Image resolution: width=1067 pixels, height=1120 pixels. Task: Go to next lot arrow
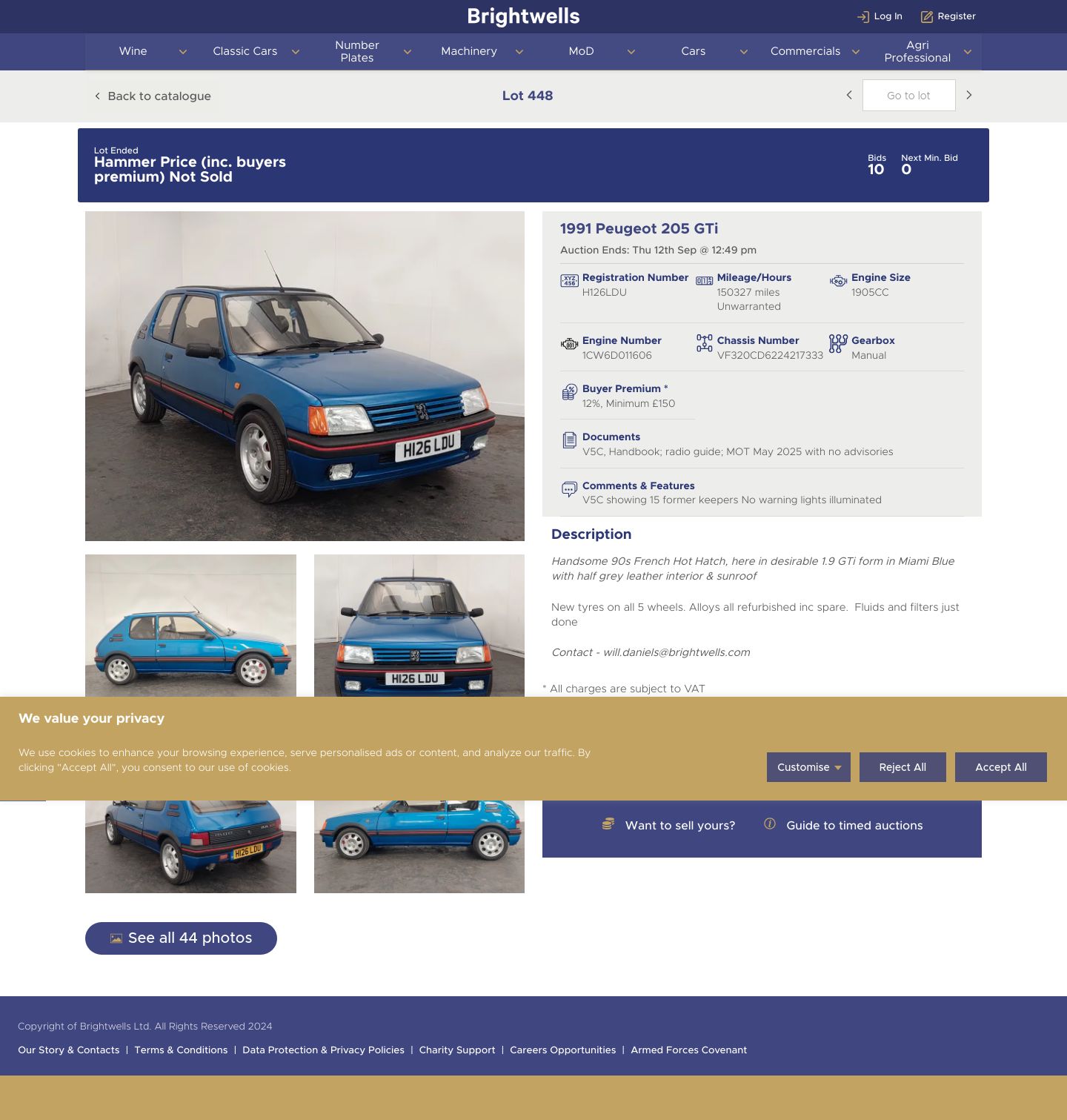[x=968, y=95]
